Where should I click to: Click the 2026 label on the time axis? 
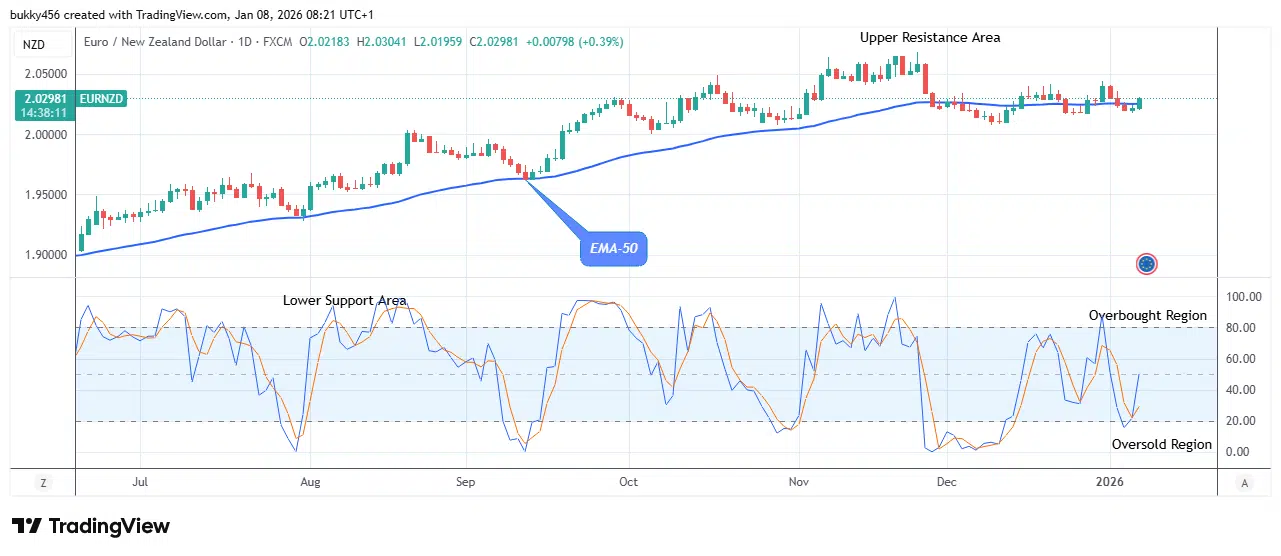click(1110, 482)
